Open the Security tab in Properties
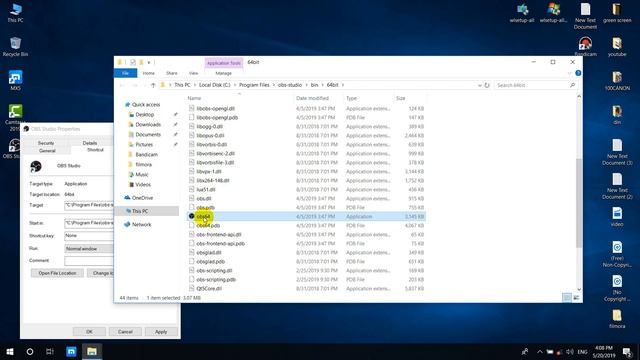640x360 pixels. coord(46,143)
